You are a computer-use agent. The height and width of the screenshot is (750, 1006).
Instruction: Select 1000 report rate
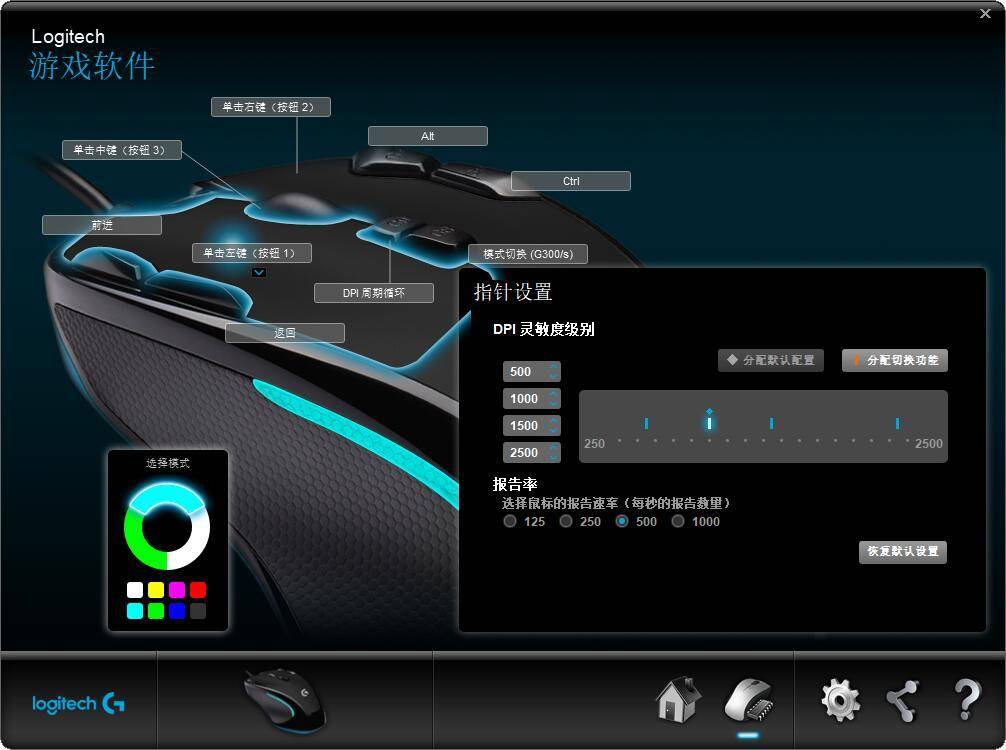coord(678,521)
